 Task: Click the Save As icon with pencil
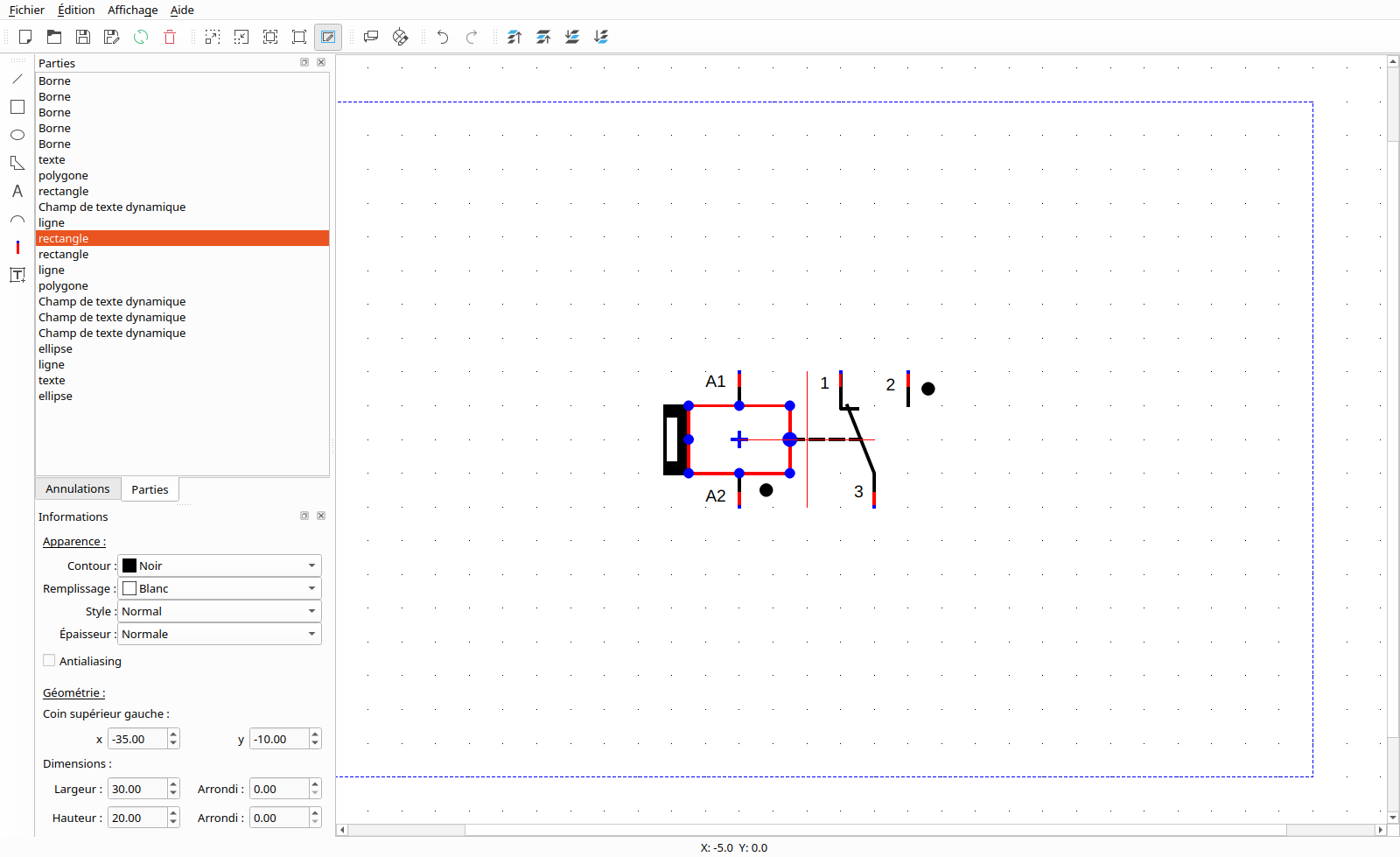pos(112,37)
